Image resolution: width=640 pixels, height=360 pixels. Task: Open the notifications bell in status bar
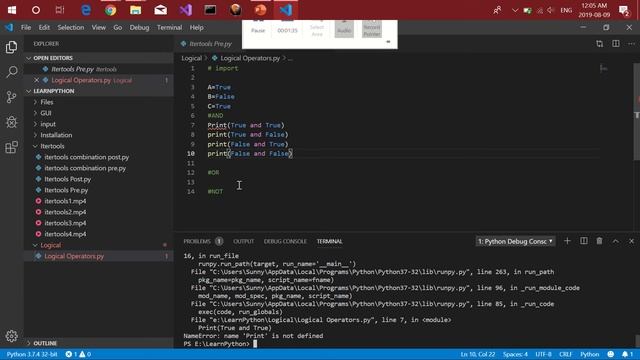(x=627, y=354)
